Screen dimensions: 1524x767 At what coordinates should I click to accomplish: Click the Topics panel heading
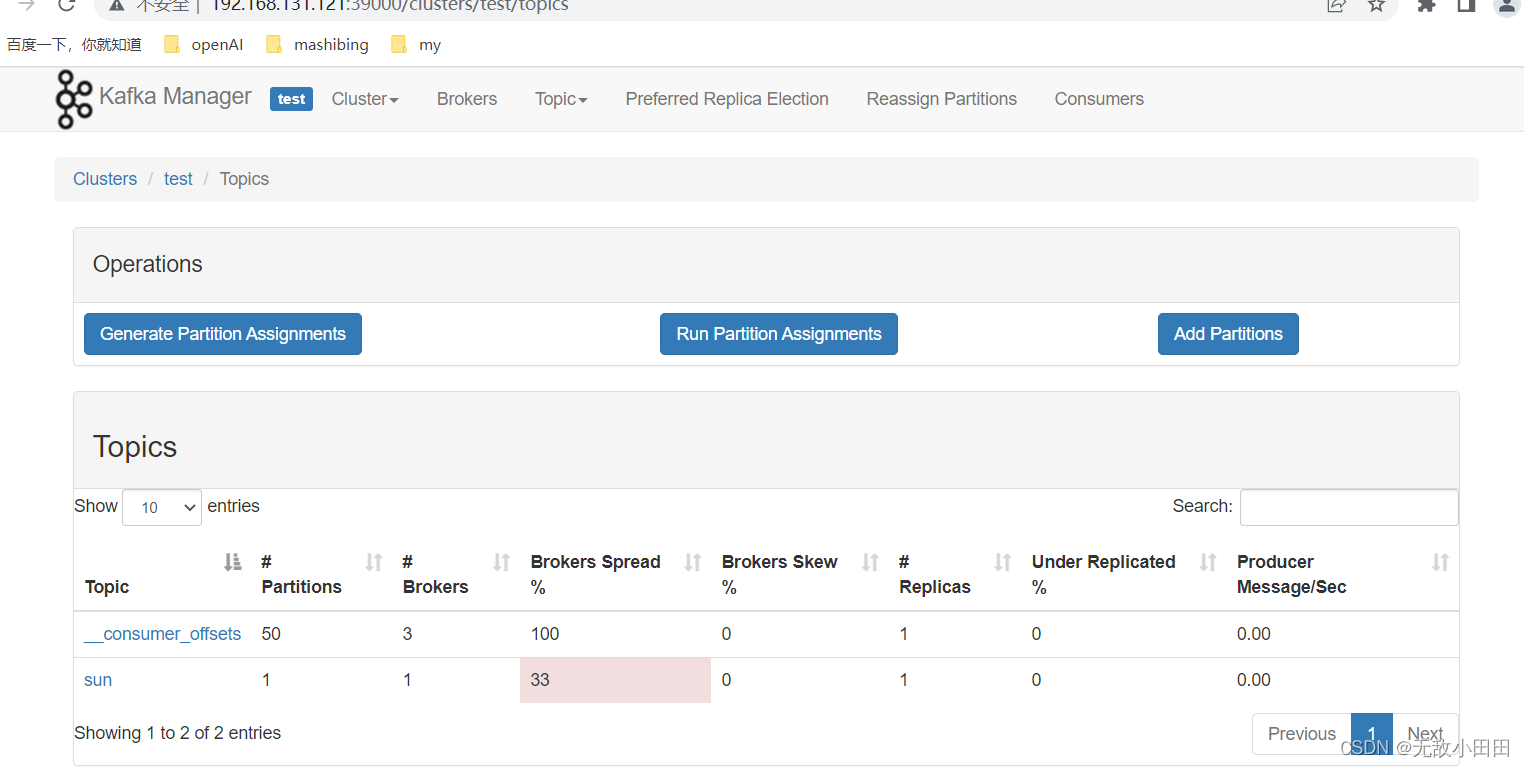coord(135,447)
